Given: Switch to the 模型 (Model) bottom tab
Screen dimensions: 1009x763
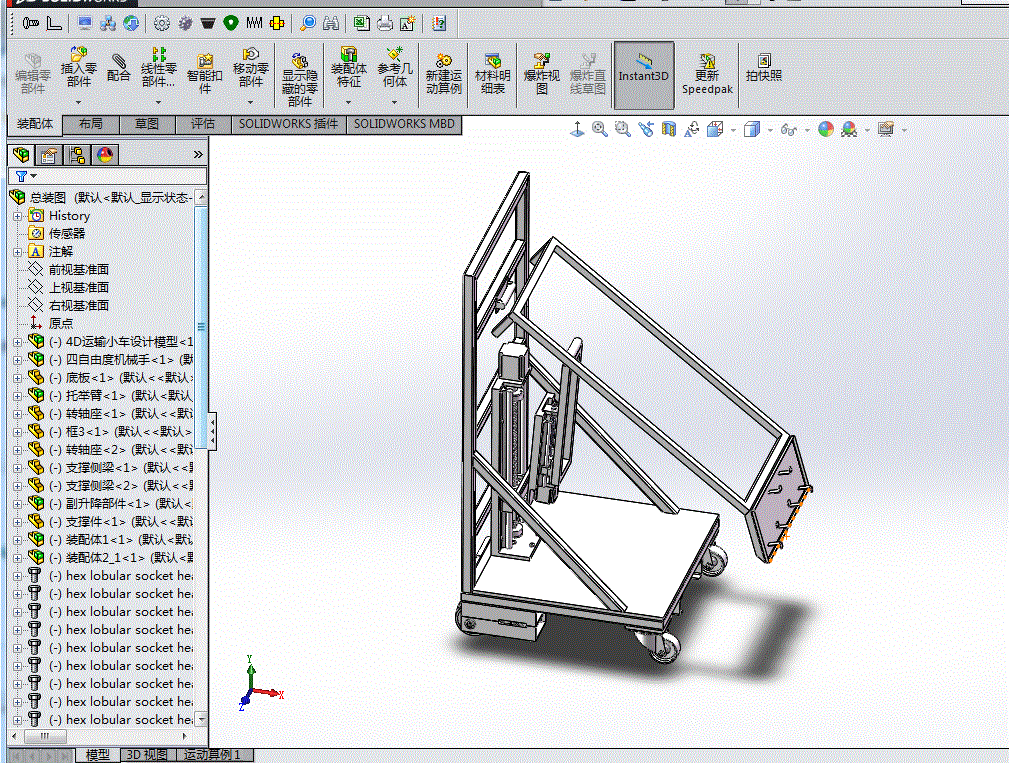Looking at the screenshot, I should pos(98,755).
